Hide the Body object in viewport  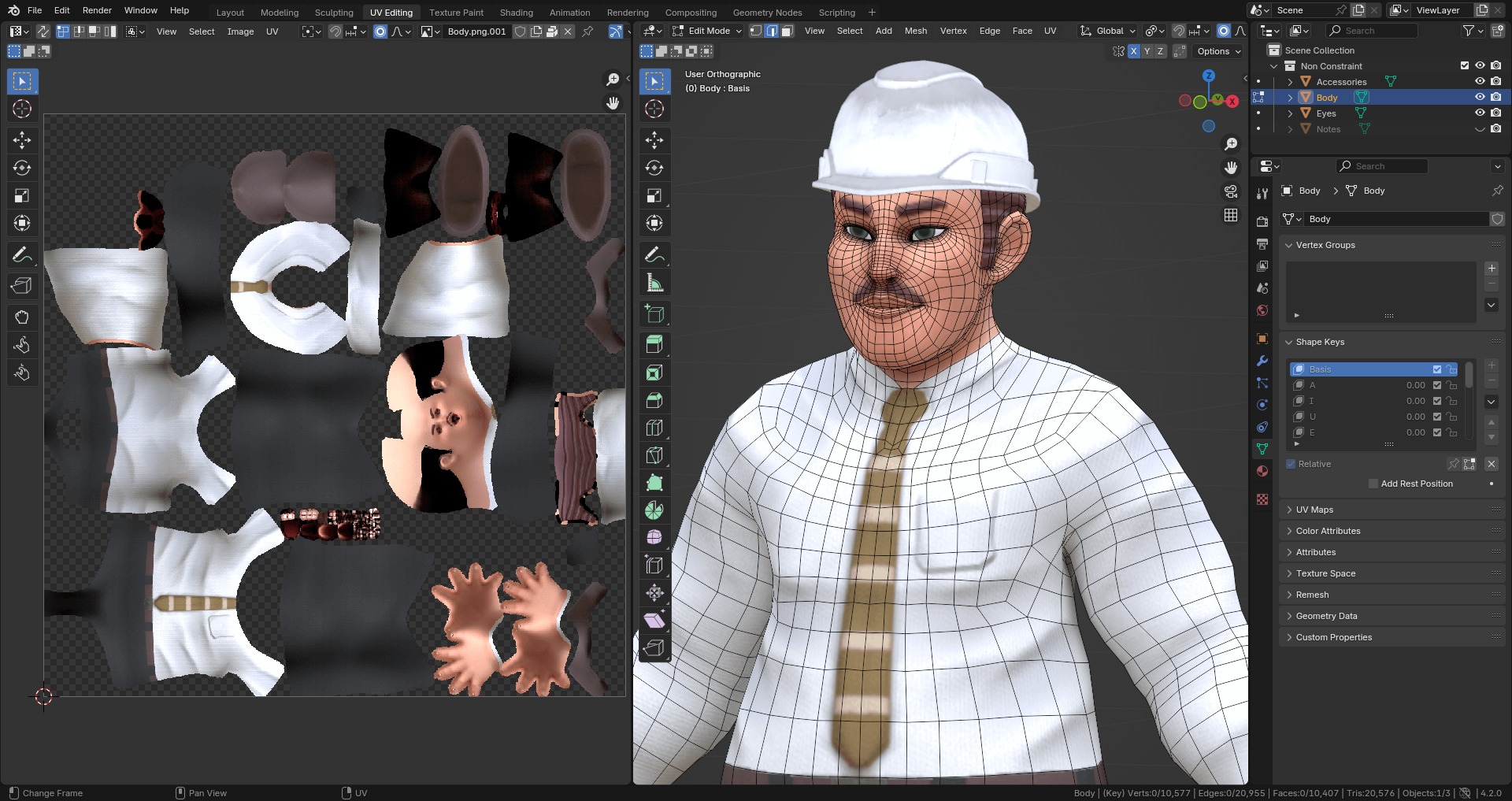point(1480,97)
